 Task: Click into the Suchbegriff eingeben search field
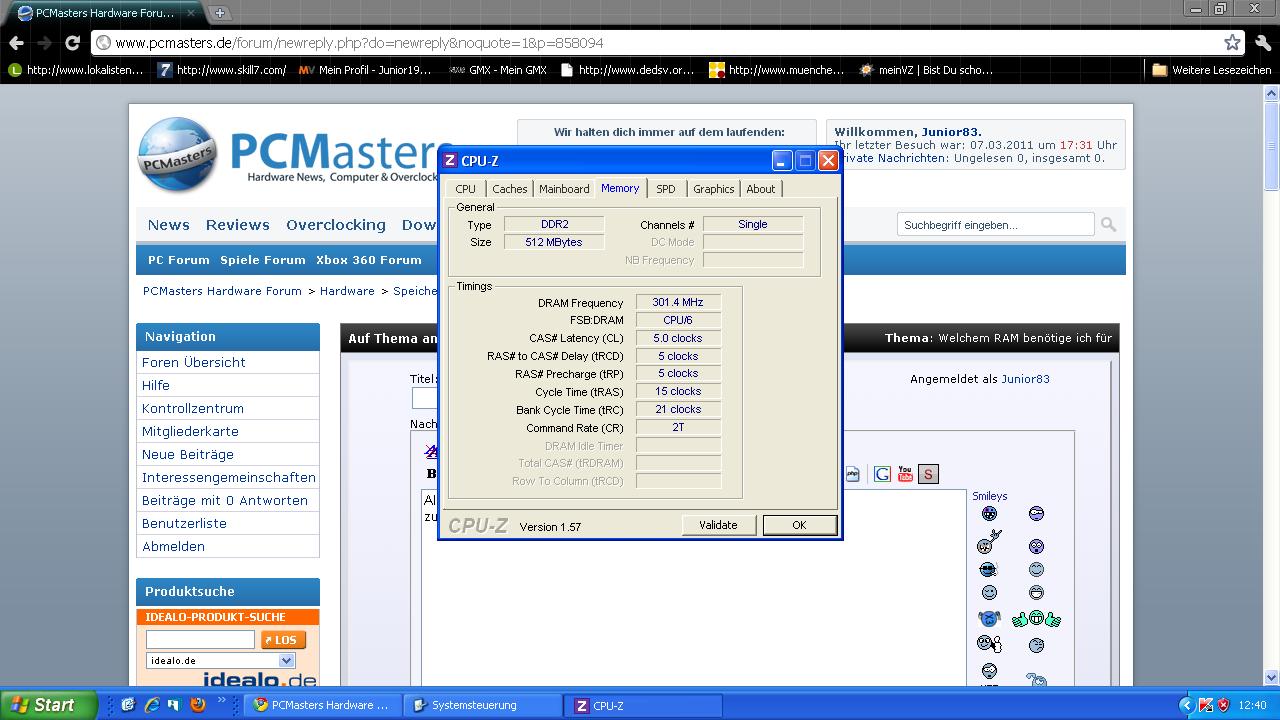pos(994,225)
